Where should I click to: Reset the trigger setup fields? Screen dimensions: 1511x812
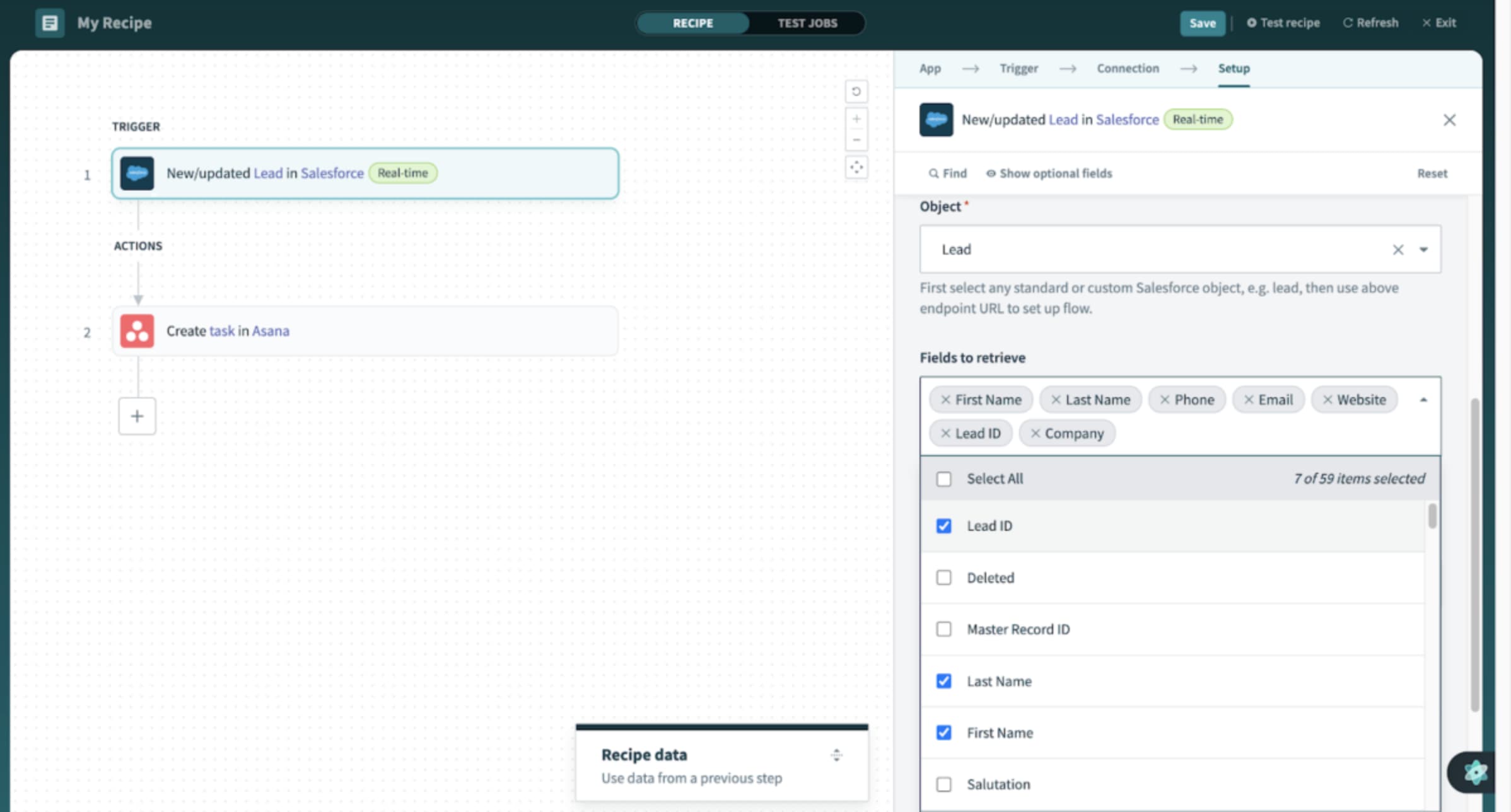pos(1432,173)
